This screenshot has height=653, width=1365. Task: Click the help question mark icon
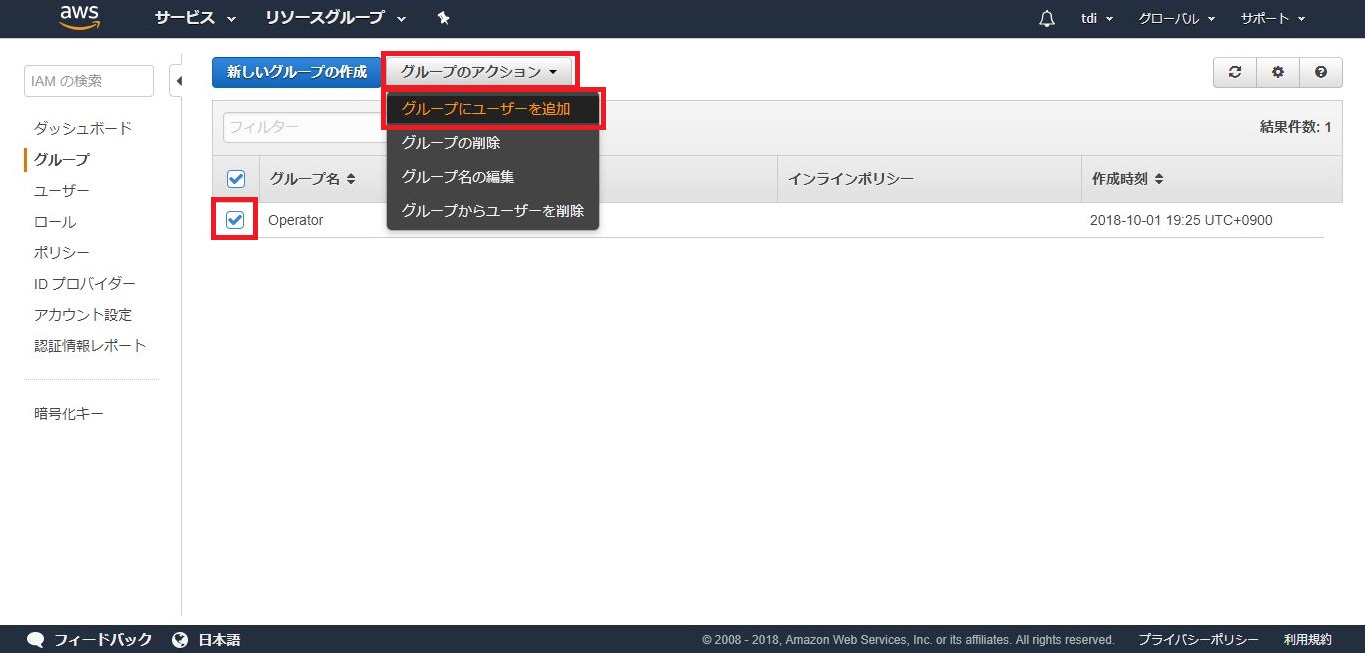[1321, 72]
